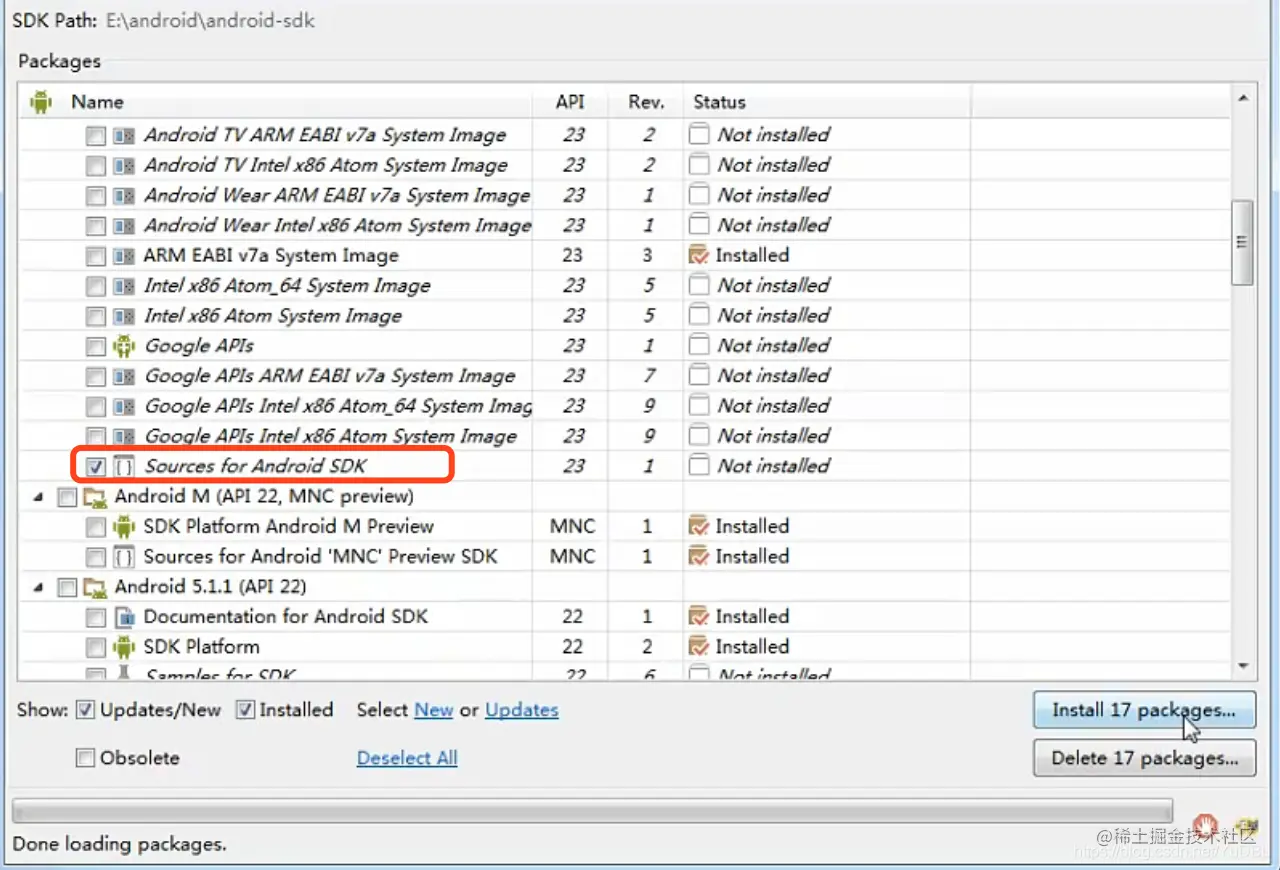Click Delete 17 packages button
1280x870 pixels.
click(1144, 758)
